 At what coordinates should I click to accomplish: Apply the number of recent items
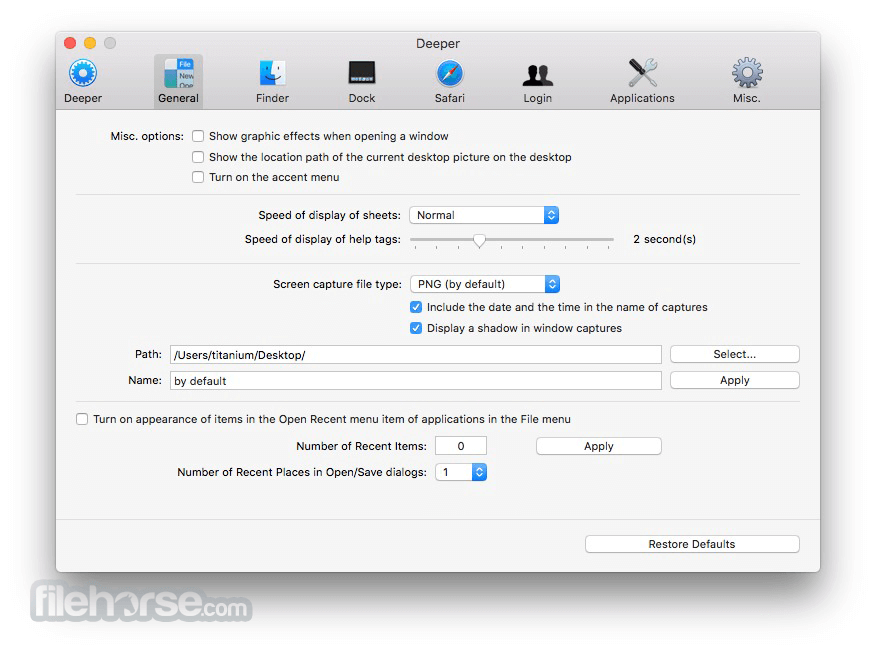[x=599, y=446]
